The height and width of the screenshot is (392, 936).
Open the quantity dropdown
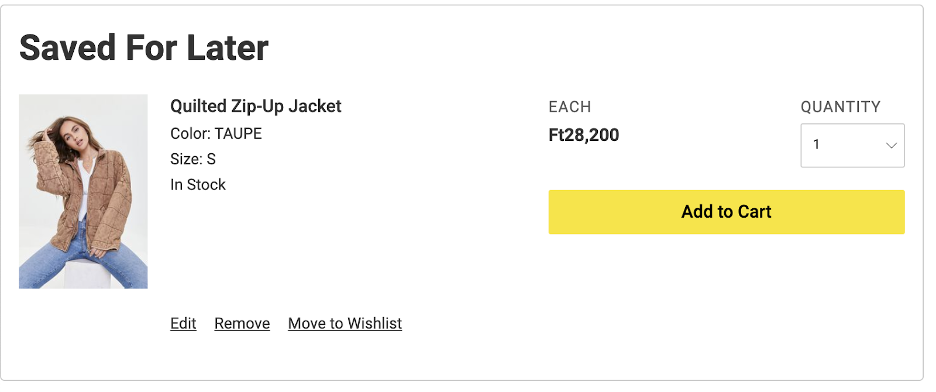(x=852, y=145)
